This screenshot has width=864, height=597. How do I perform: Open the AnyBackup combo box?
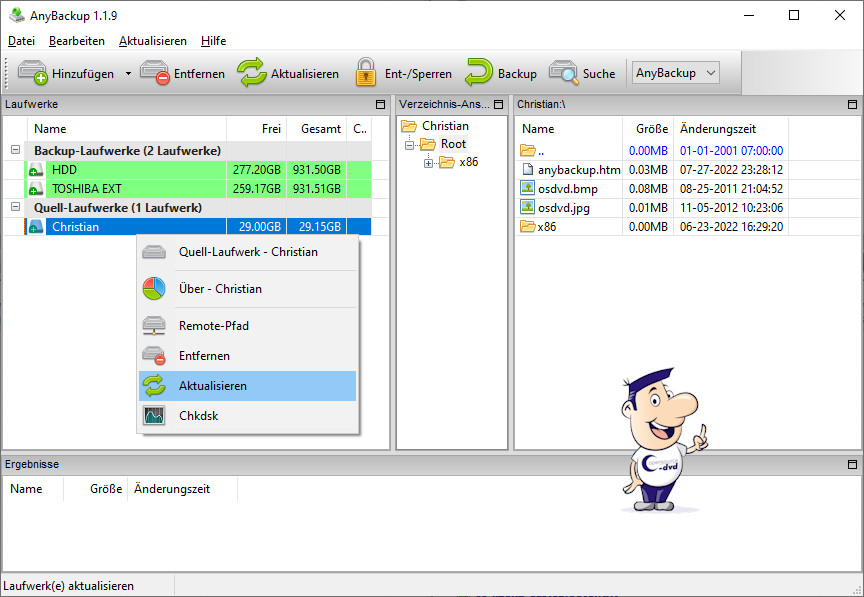[677, 73]
